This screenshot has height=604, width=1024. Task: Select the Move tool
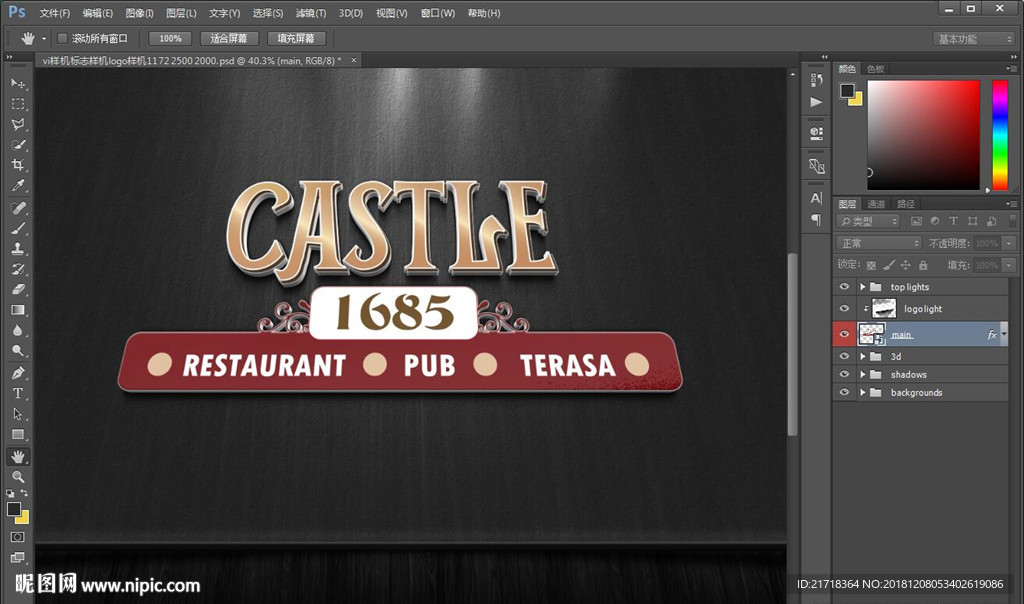tap(18, 83)
